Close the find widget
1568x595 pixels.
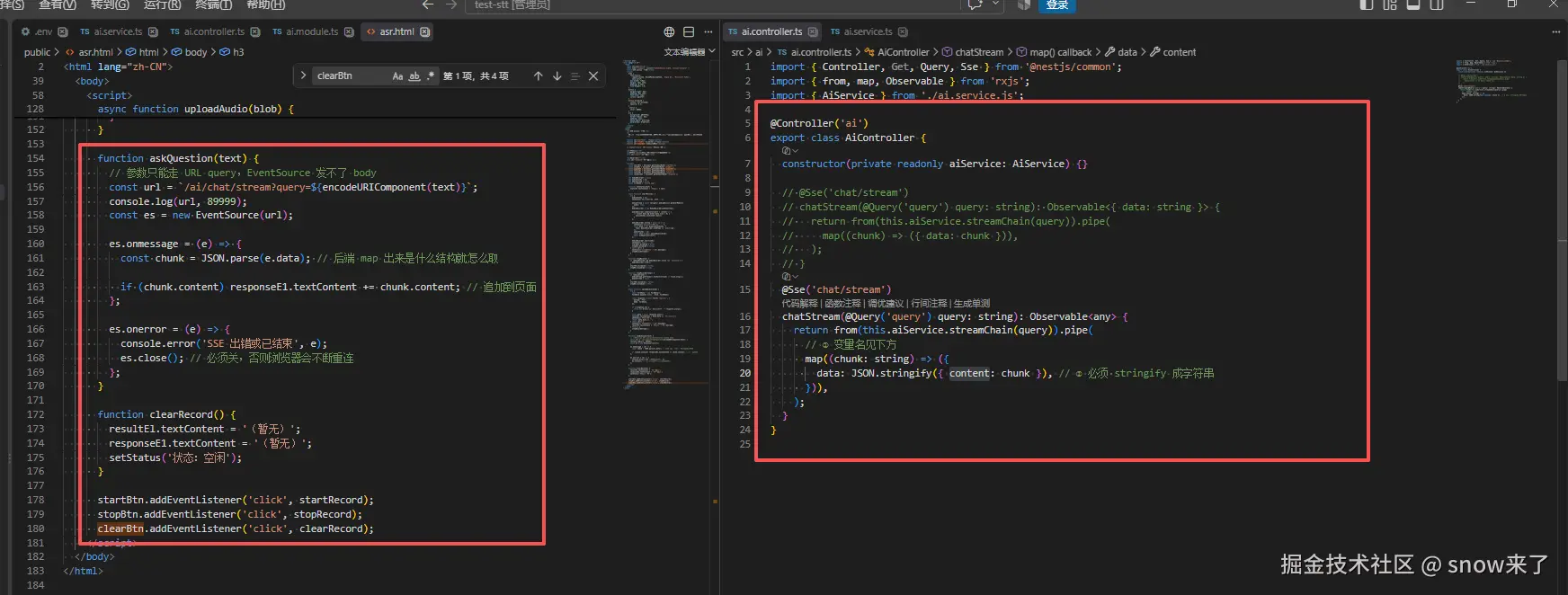tap(593, 76)
